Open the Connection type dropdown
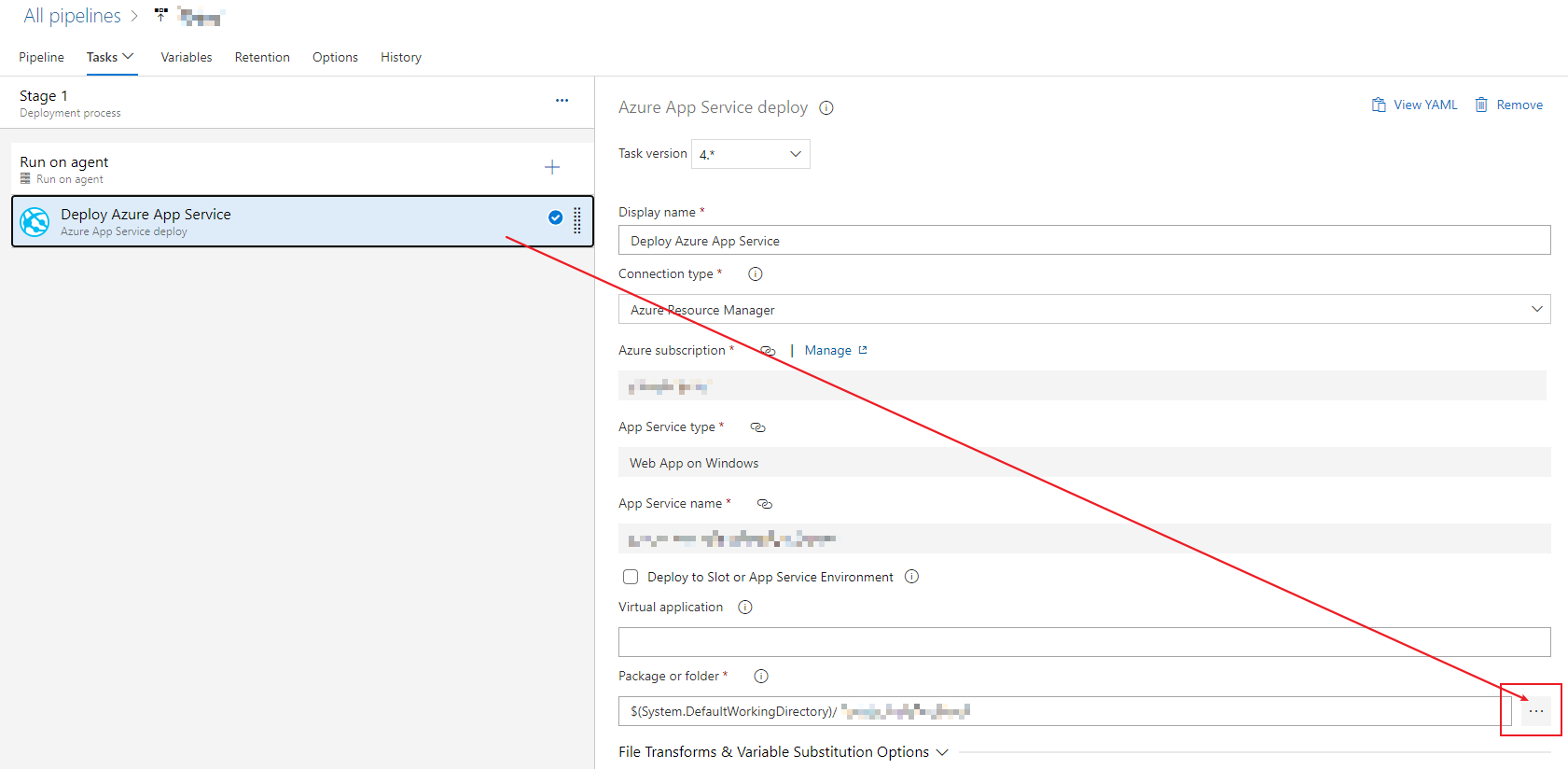 [1084, 309]
